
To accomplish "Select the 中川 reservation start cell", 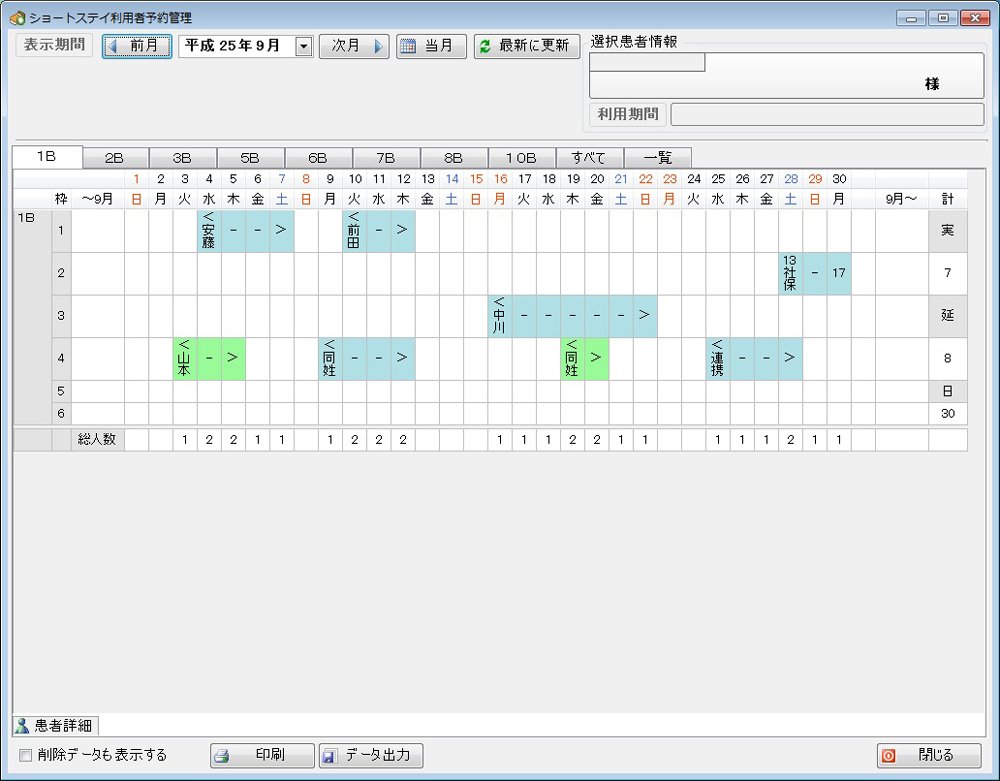I will tap(500, 316).
